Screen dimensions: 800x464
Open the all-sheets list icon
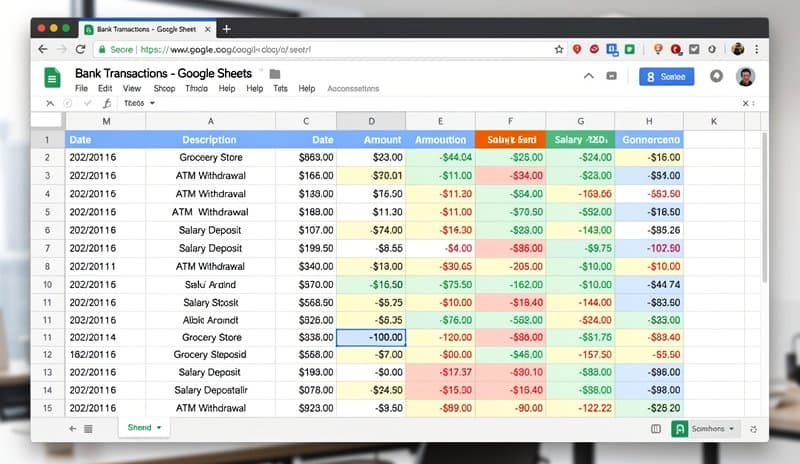point(88,429)
